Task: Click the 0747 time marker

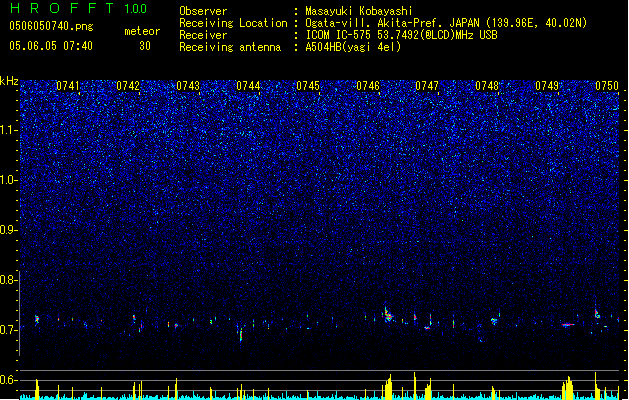Action: [x=427, y=86]
